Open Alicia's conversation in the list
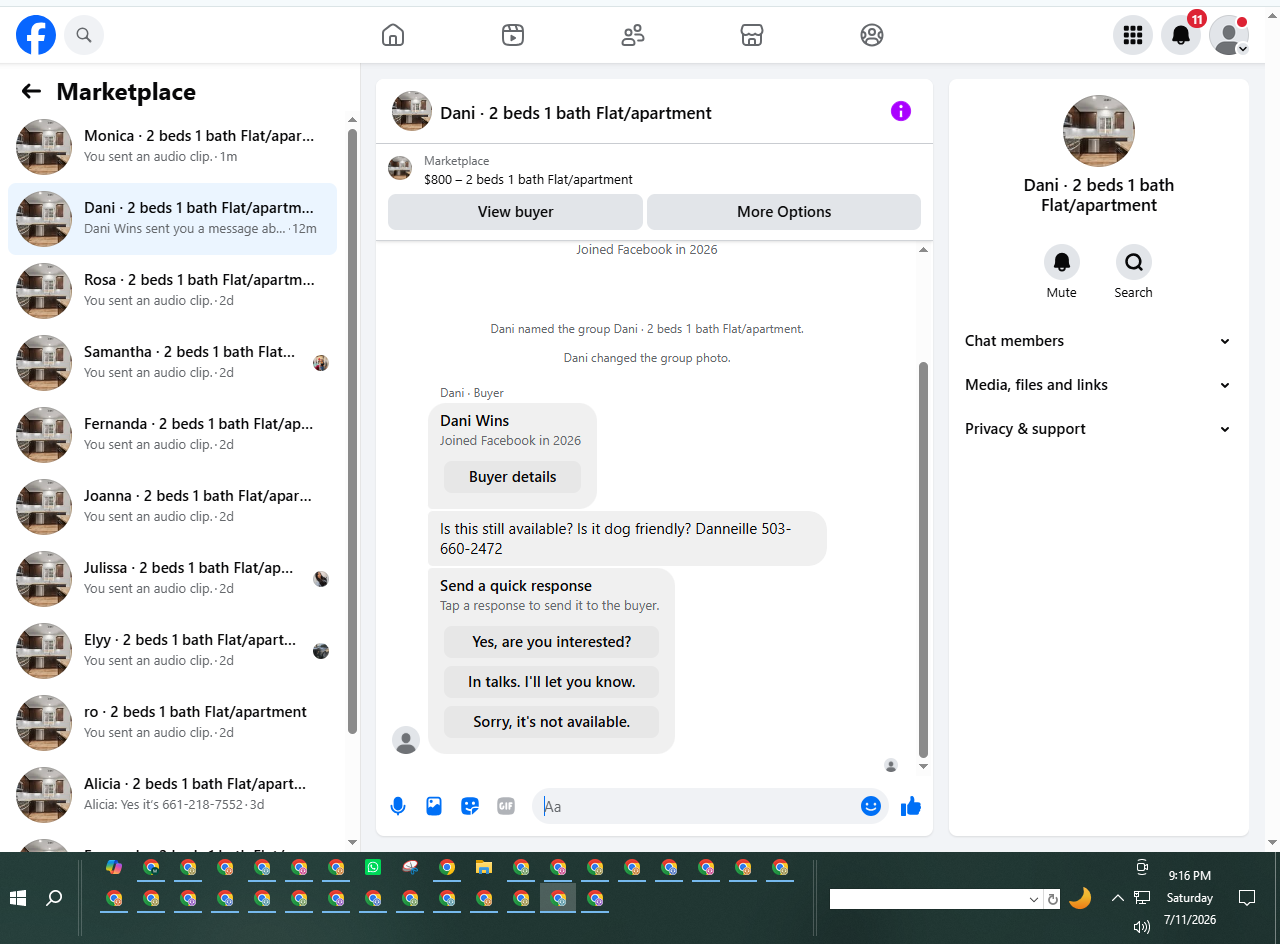 point(172,795)
